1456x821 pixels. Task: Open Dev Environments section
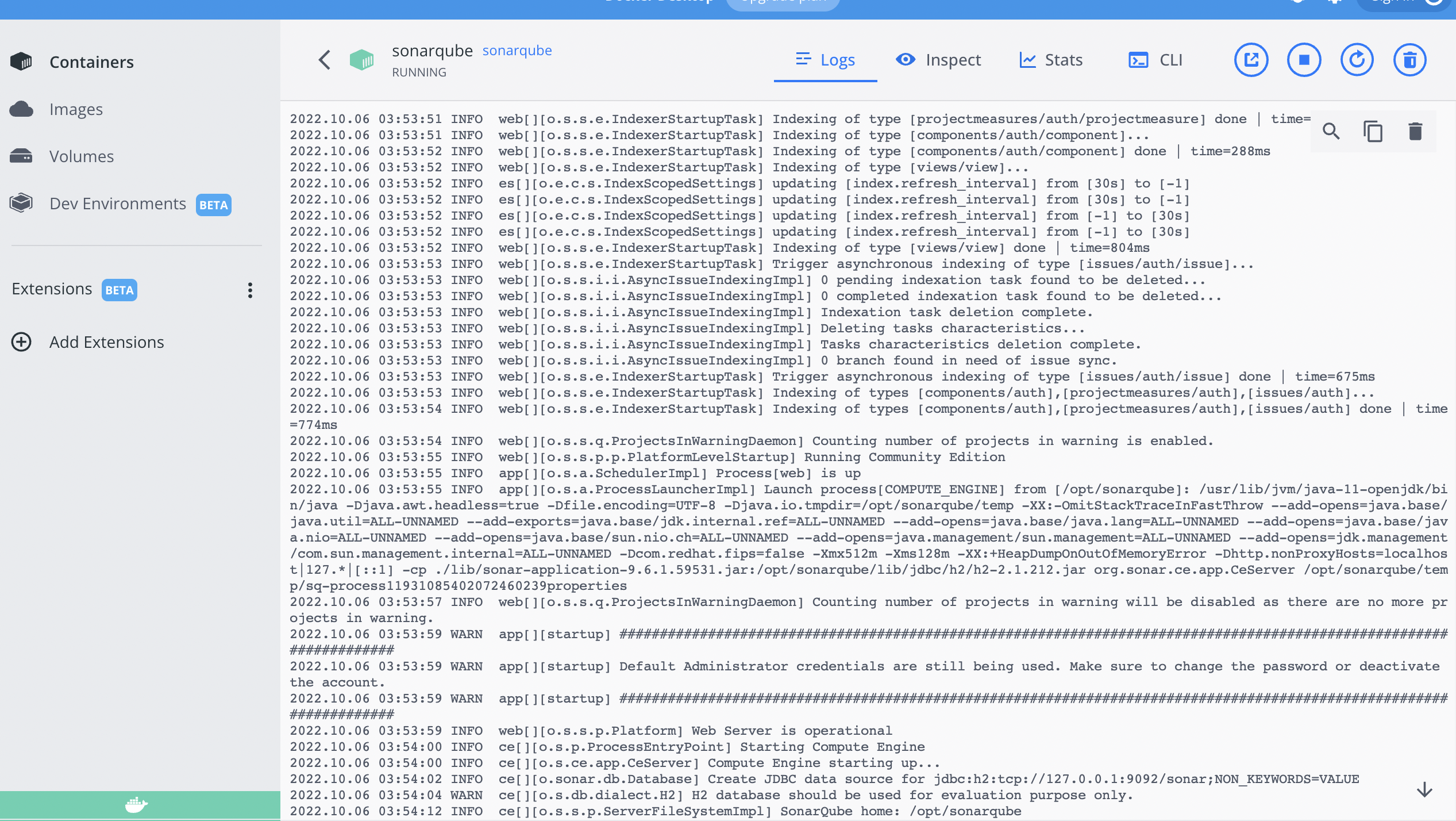[x=118, y=204]
